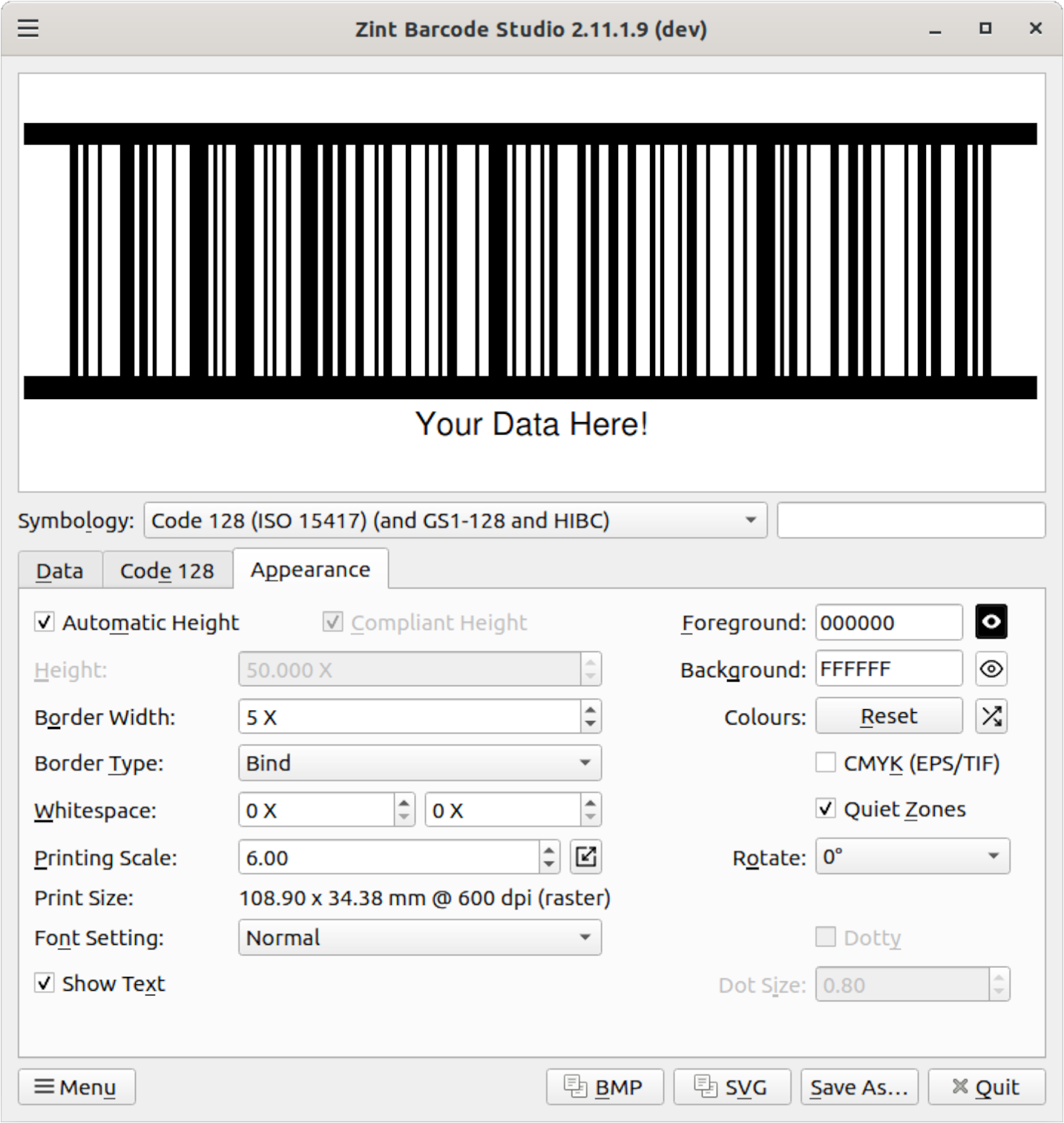Click the Quit button
The height and width of the screenshot is (1123, 1064).
coord(986,1087)
